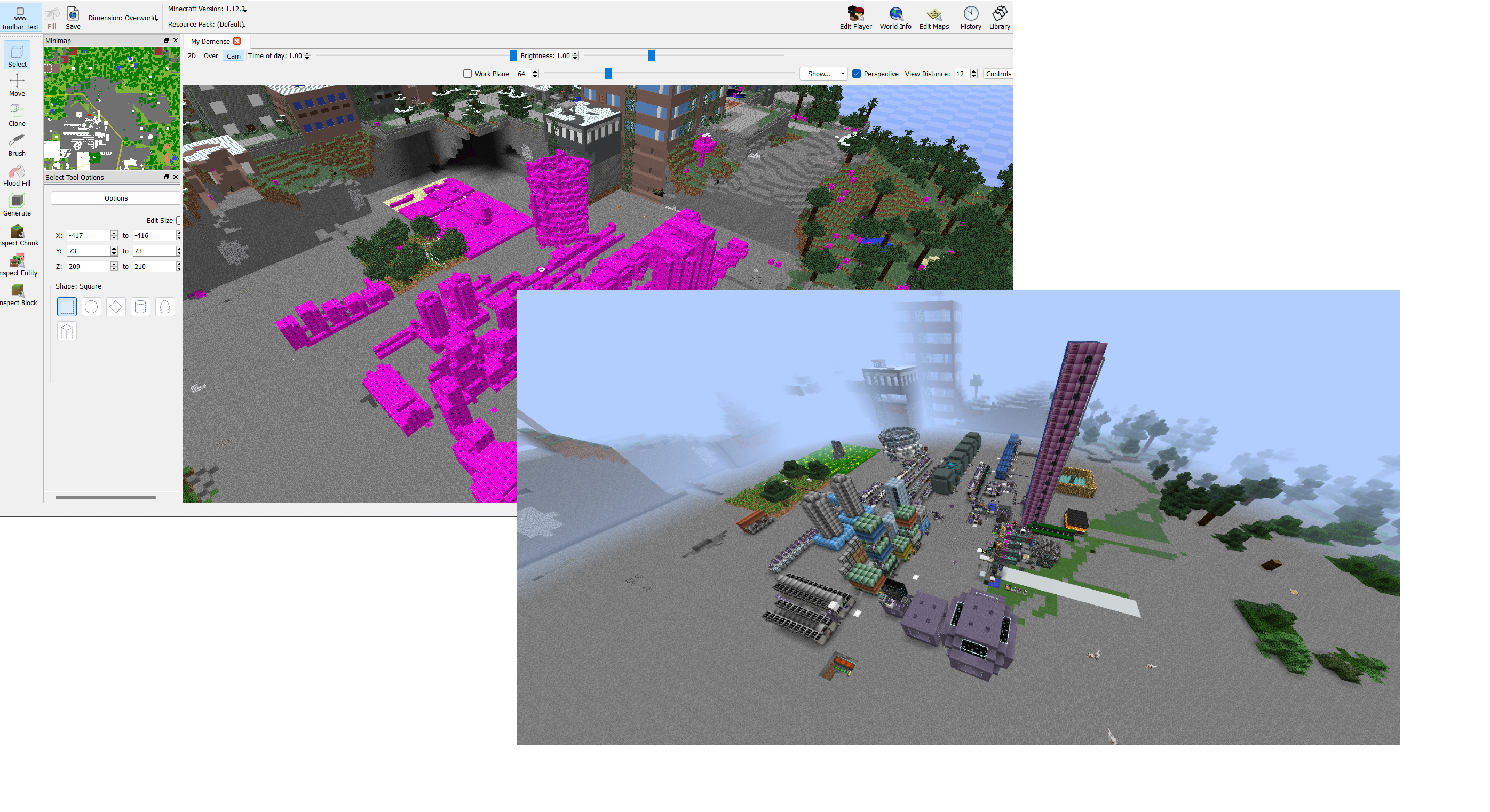
Task: Activate the Inspect Entity tool
Action: tap(18, 265)
